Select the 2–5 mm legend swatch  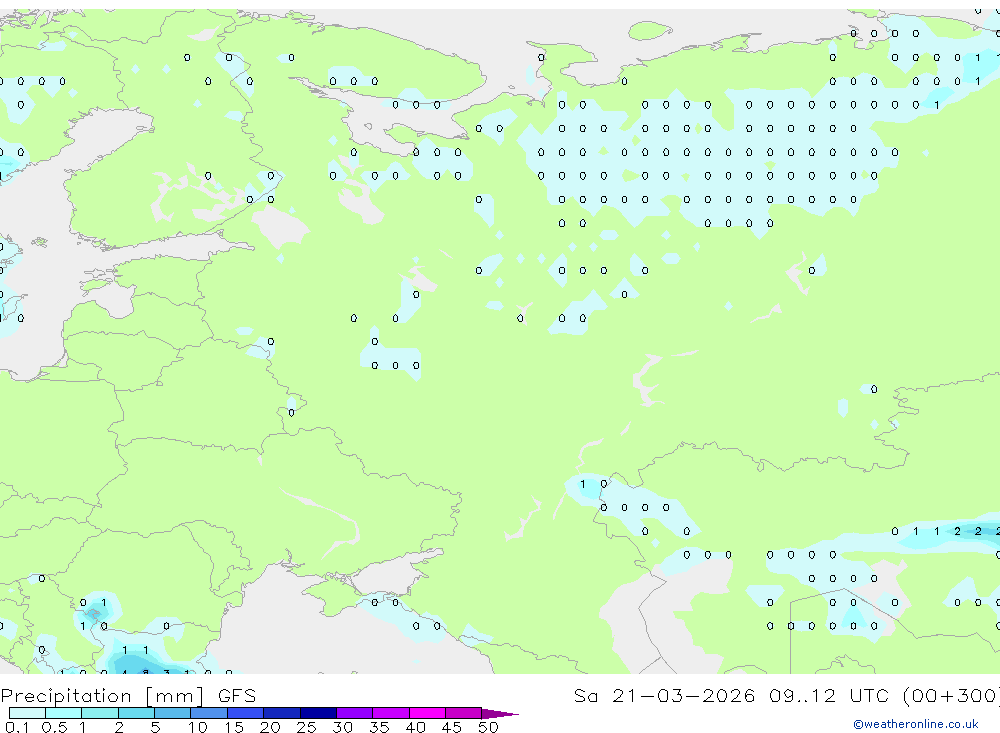136,713
